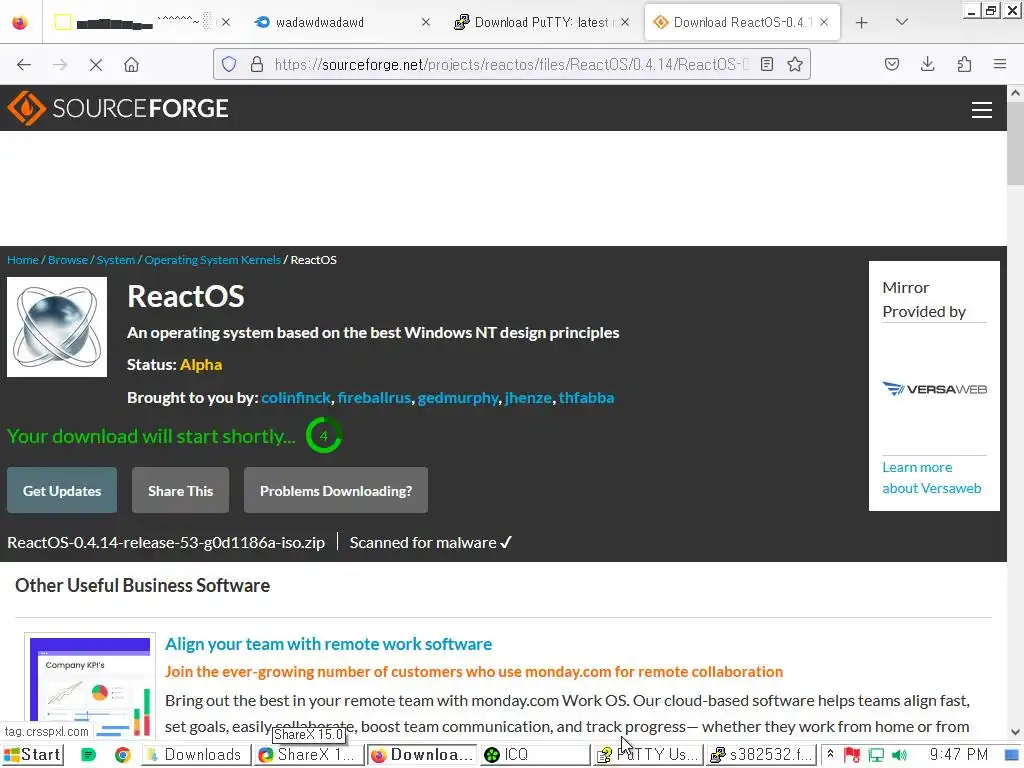Click the ReactOS project logo image

coord(57,327)
